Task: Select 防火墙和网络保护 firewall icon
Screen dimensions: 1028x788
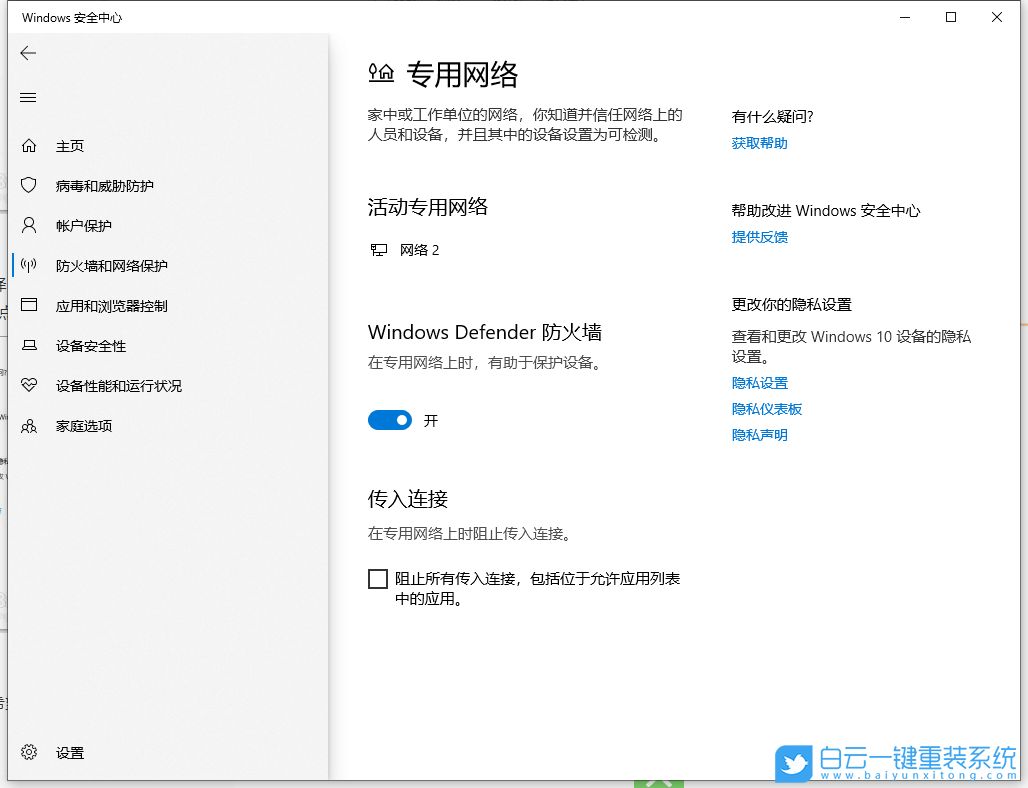Action: tap(30, 265)
